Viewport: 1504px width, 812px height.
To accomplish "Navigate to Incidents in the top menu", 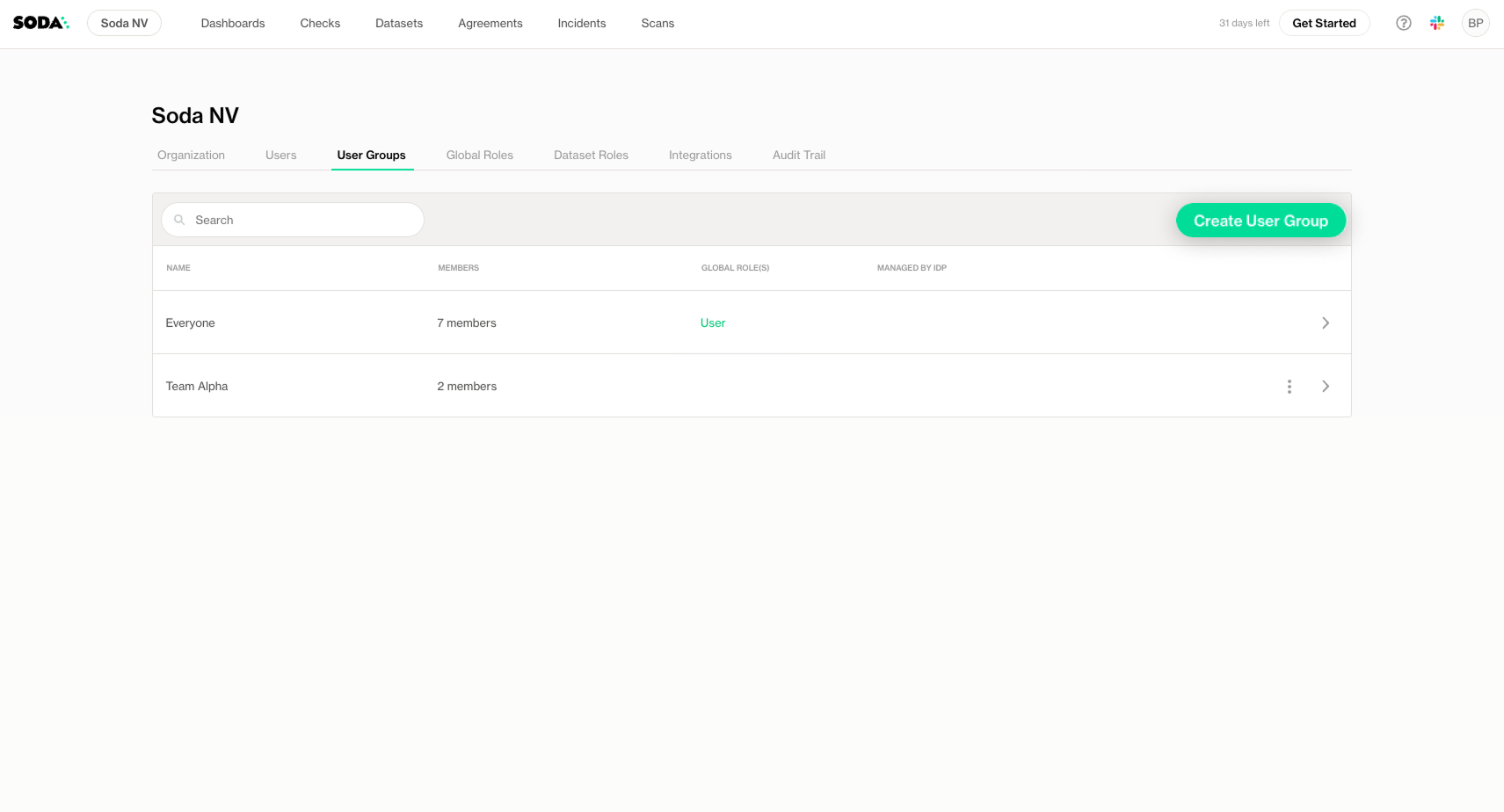I will point(581,23).
